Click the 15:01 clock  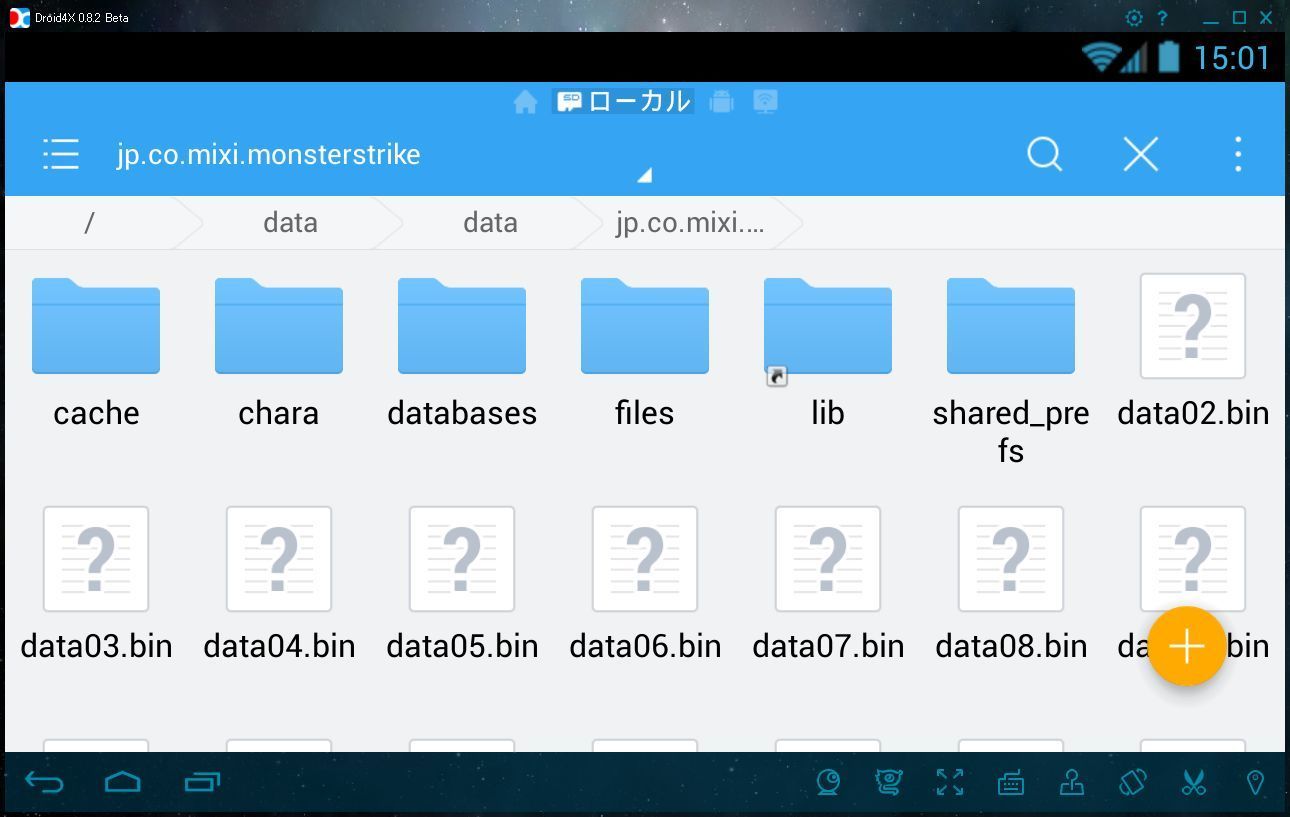tap(1232, 57)
